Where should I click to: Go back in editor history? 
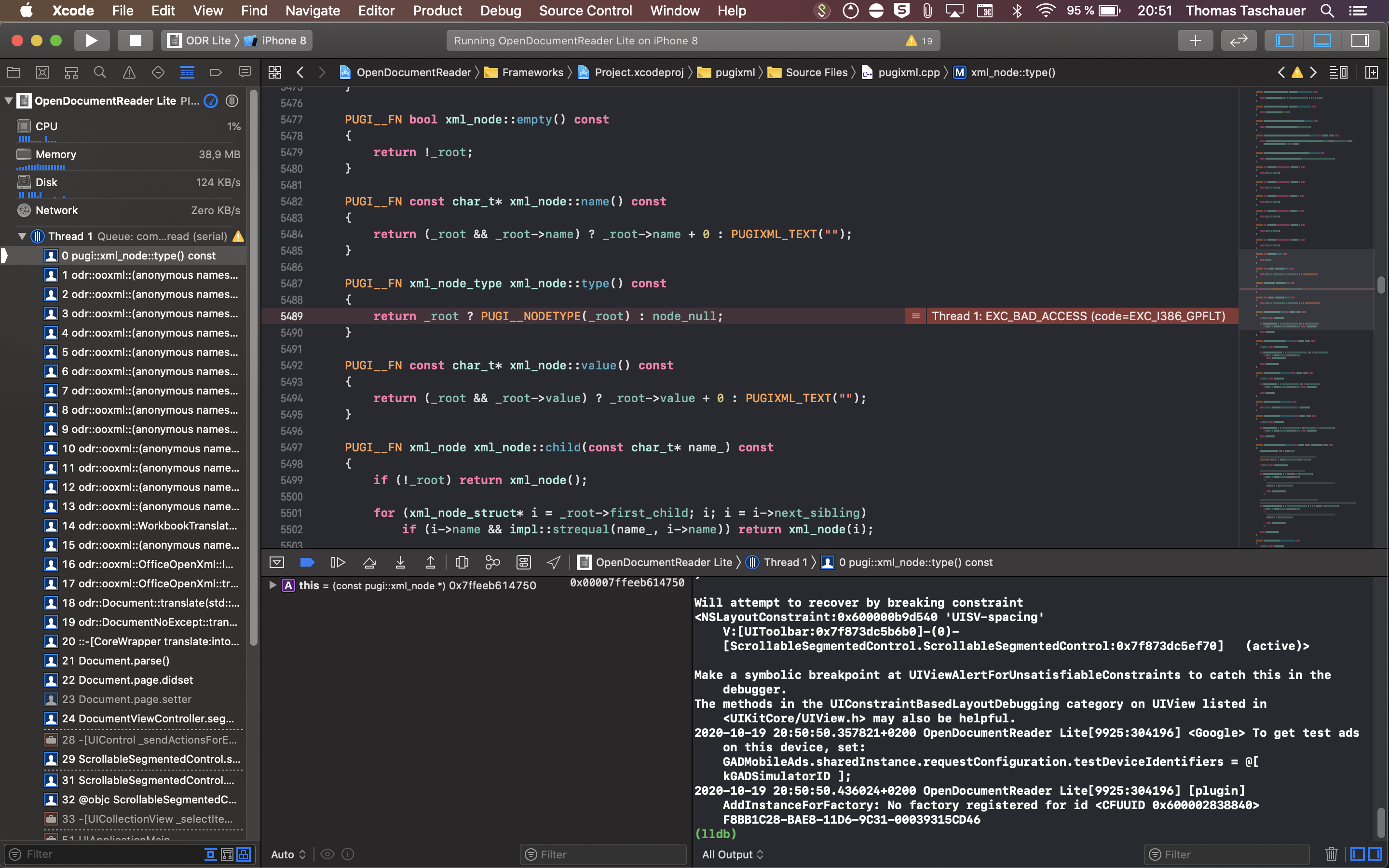pyautogui.click(x=300, y=72)
